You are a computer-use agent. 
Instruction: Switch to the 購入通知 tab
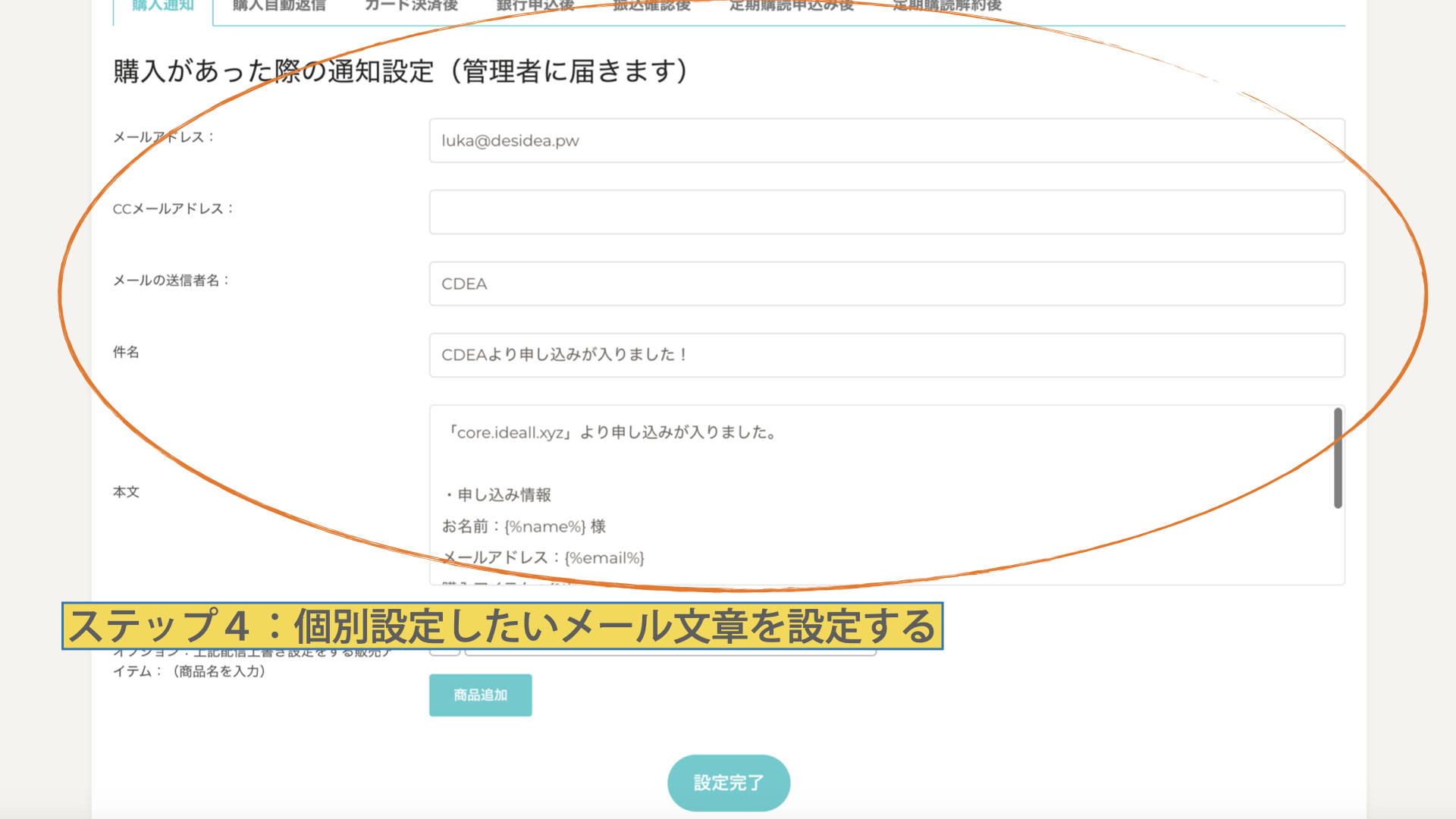tap(163, 8)
